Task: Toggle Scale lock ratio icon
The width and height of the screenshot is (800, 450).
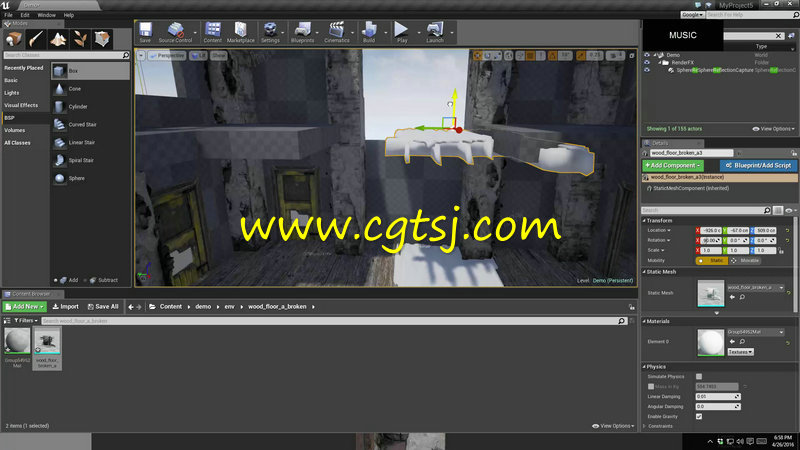Action: 781,251
